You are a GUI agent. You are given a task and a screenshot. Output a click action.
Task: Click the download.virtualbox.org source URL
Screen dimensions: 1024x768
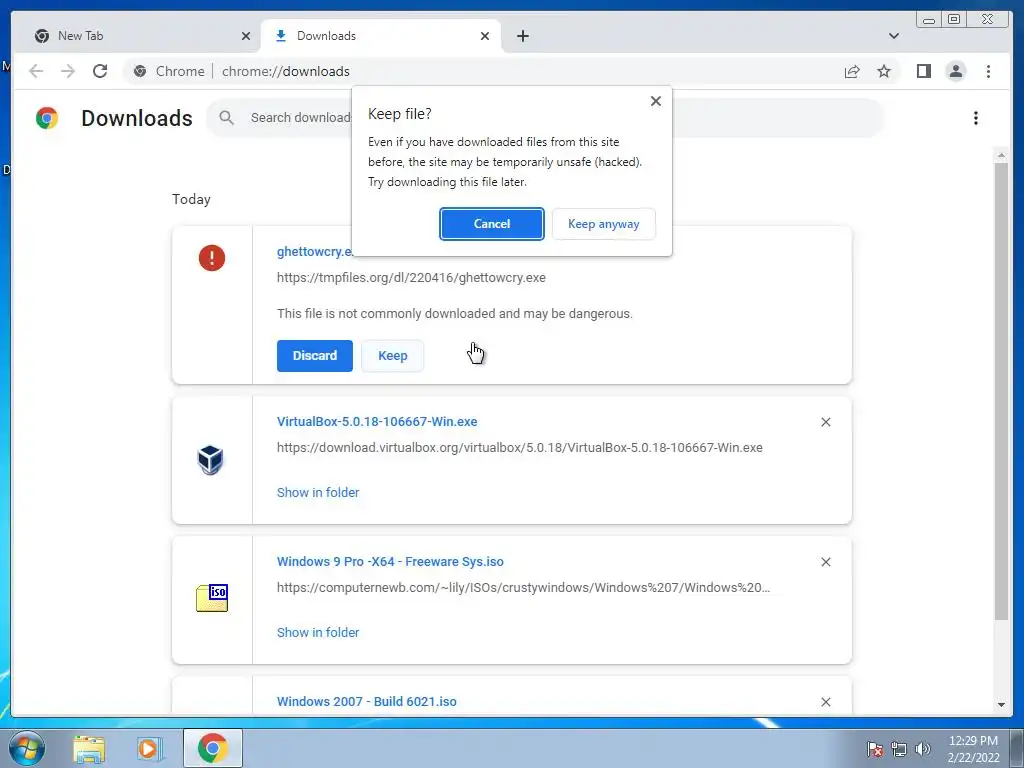[520, 447]
